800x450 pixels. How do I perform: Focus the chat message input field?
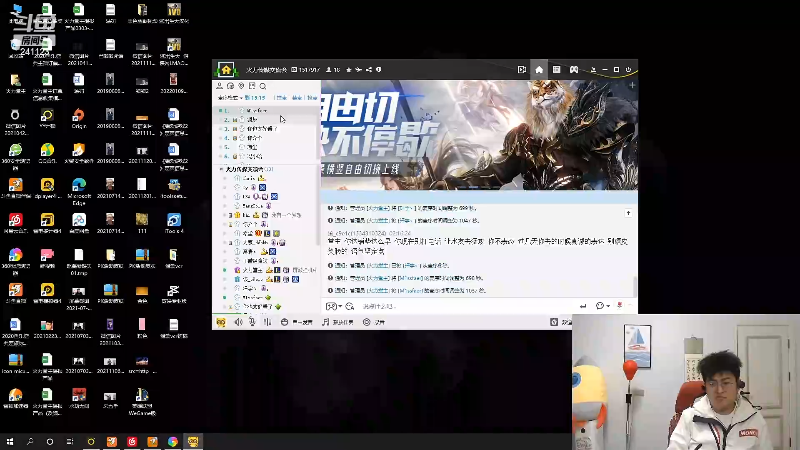pos(467,306)
